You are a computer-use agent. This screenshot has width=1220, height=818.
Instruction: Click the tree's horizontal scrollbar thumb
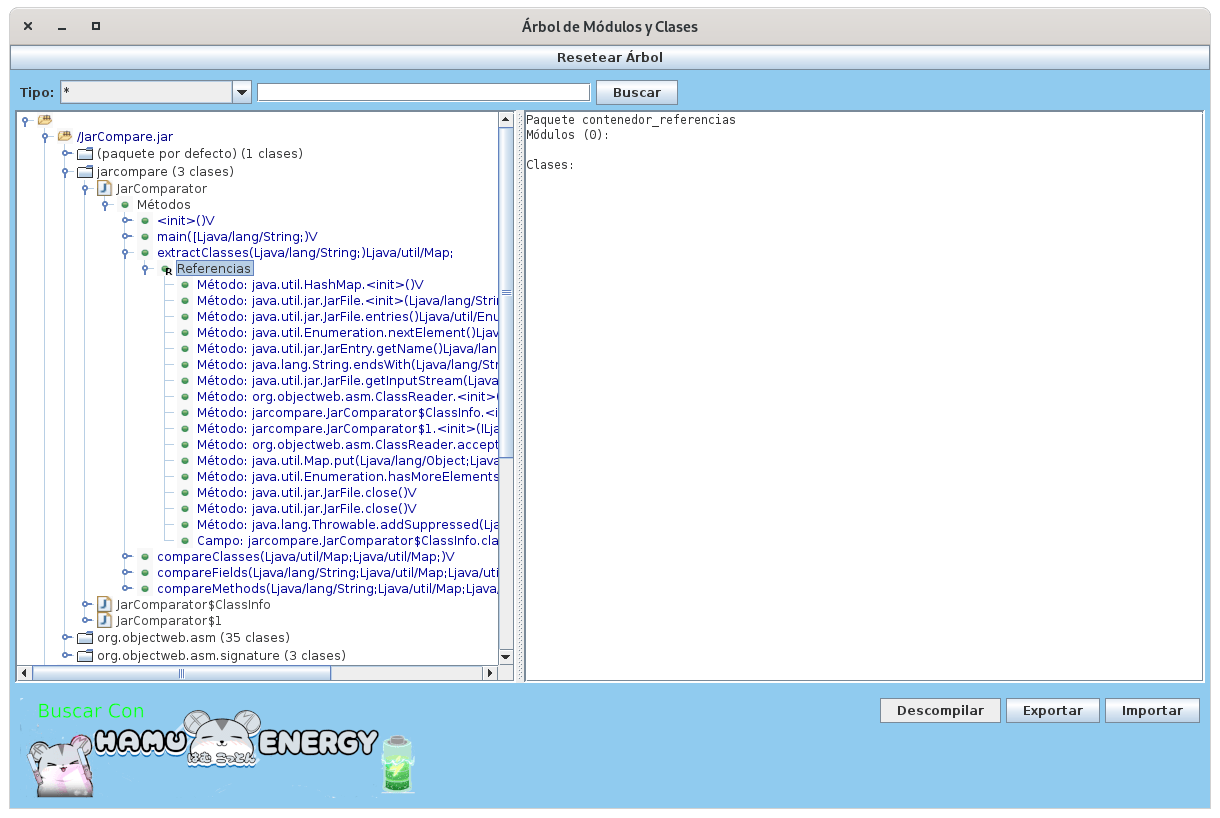(x=180, y=673)
